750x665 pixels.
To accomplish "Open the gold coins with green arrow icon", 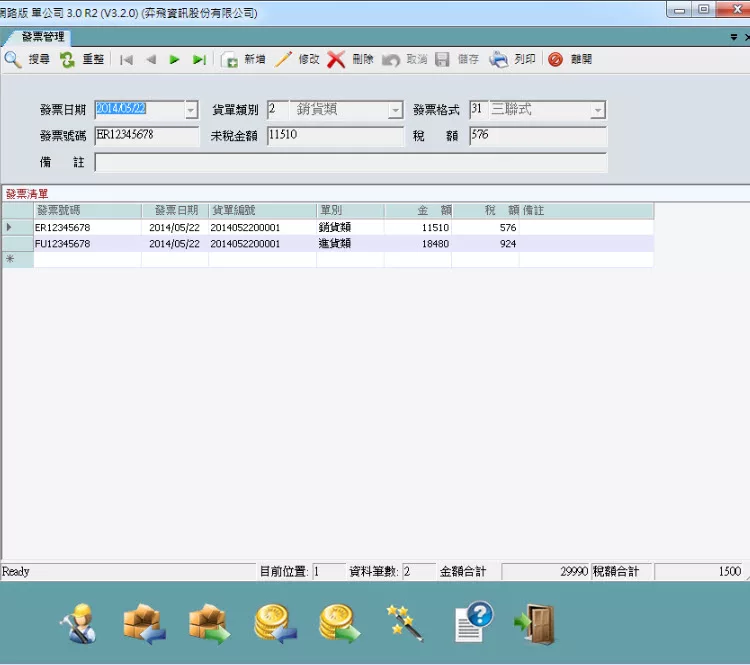I will pyautogui.click(x=339, y=624).
